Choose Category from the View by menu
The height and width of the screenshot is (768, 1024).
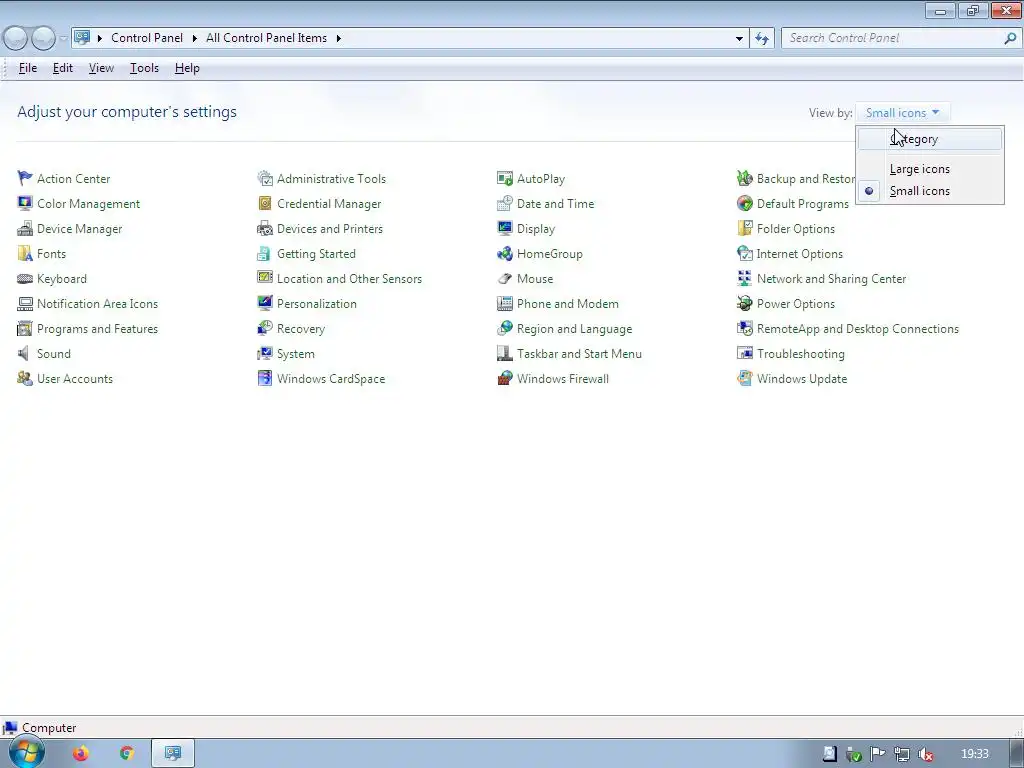(x=930, y=139)
